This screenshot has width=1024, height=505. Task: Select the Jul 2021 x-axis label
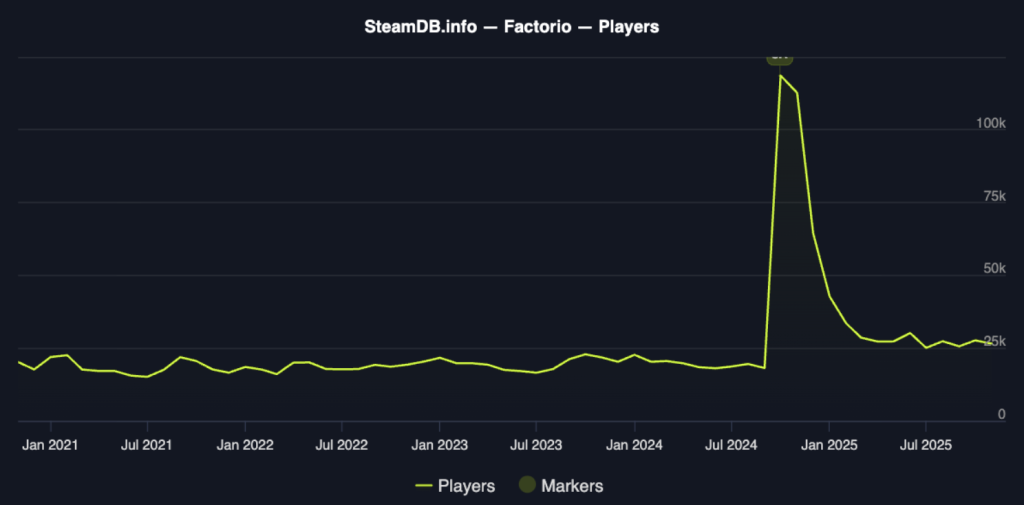(x=147, y=443)
